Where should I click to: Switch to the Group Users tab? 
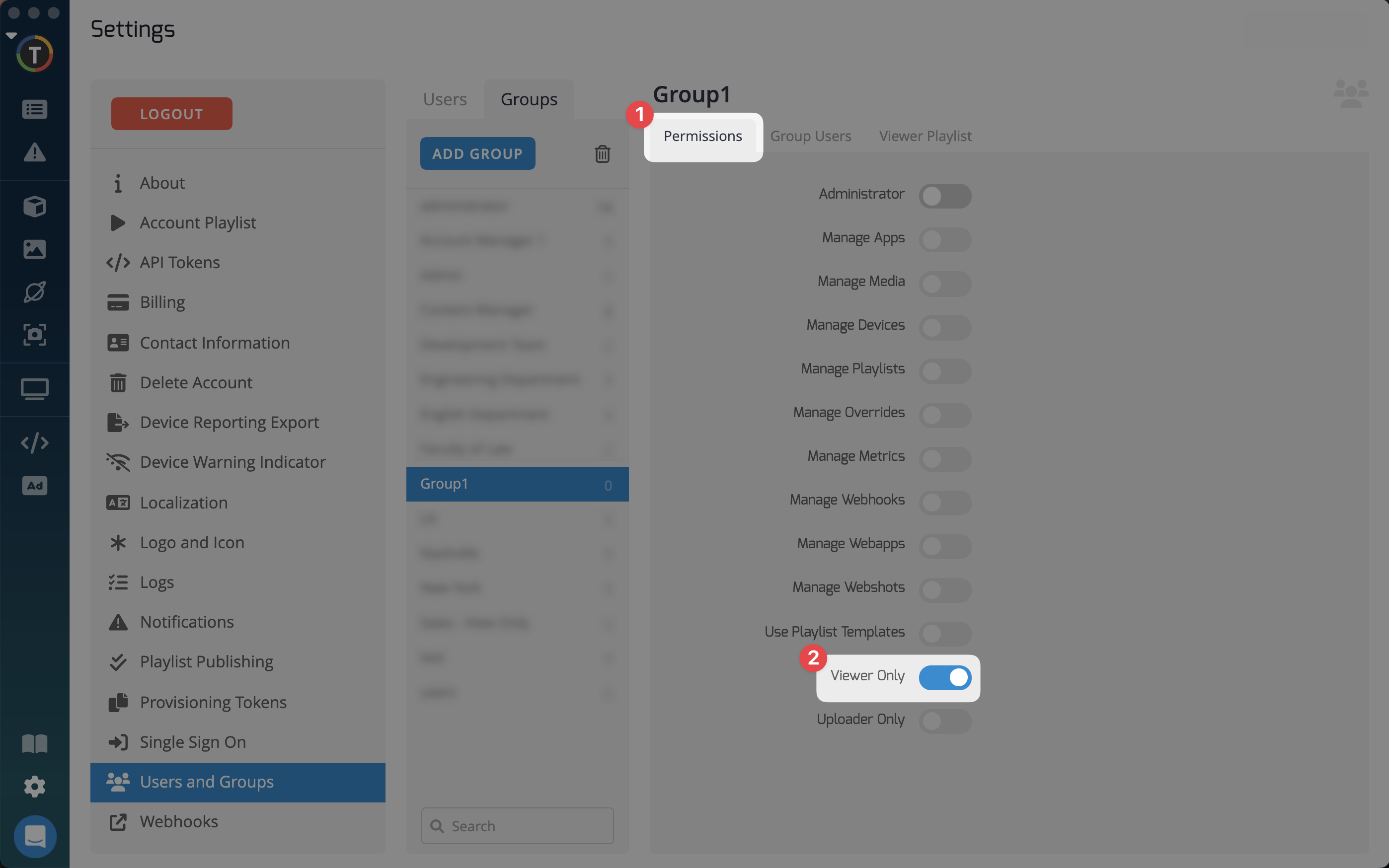tap(810, 136)
